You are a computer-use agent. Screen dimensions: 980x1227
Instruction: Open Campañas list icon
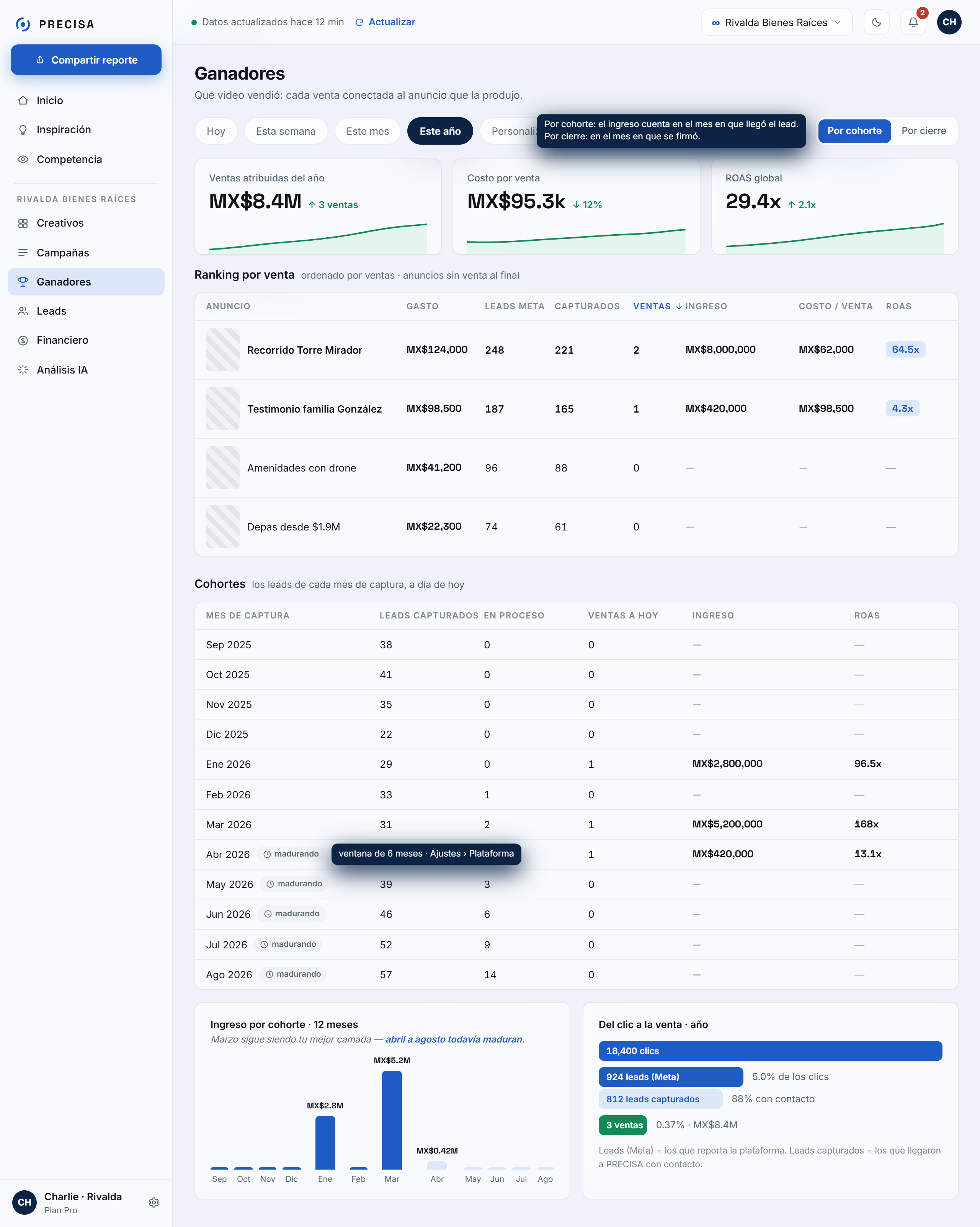[23, 253]
